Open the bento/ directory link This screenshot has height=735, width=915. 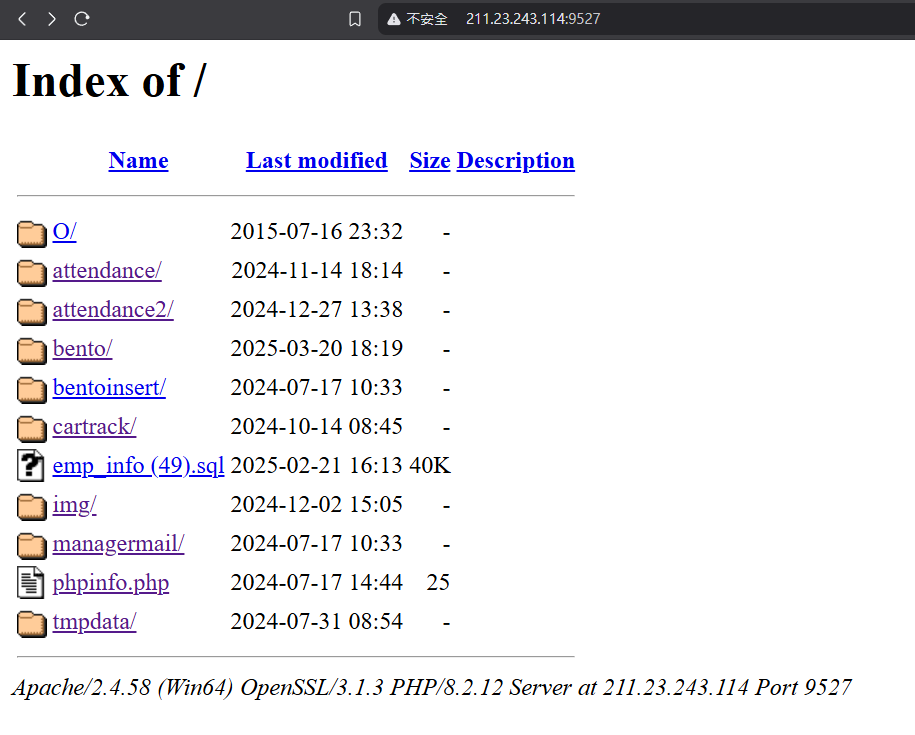click(x=82, y=349)
